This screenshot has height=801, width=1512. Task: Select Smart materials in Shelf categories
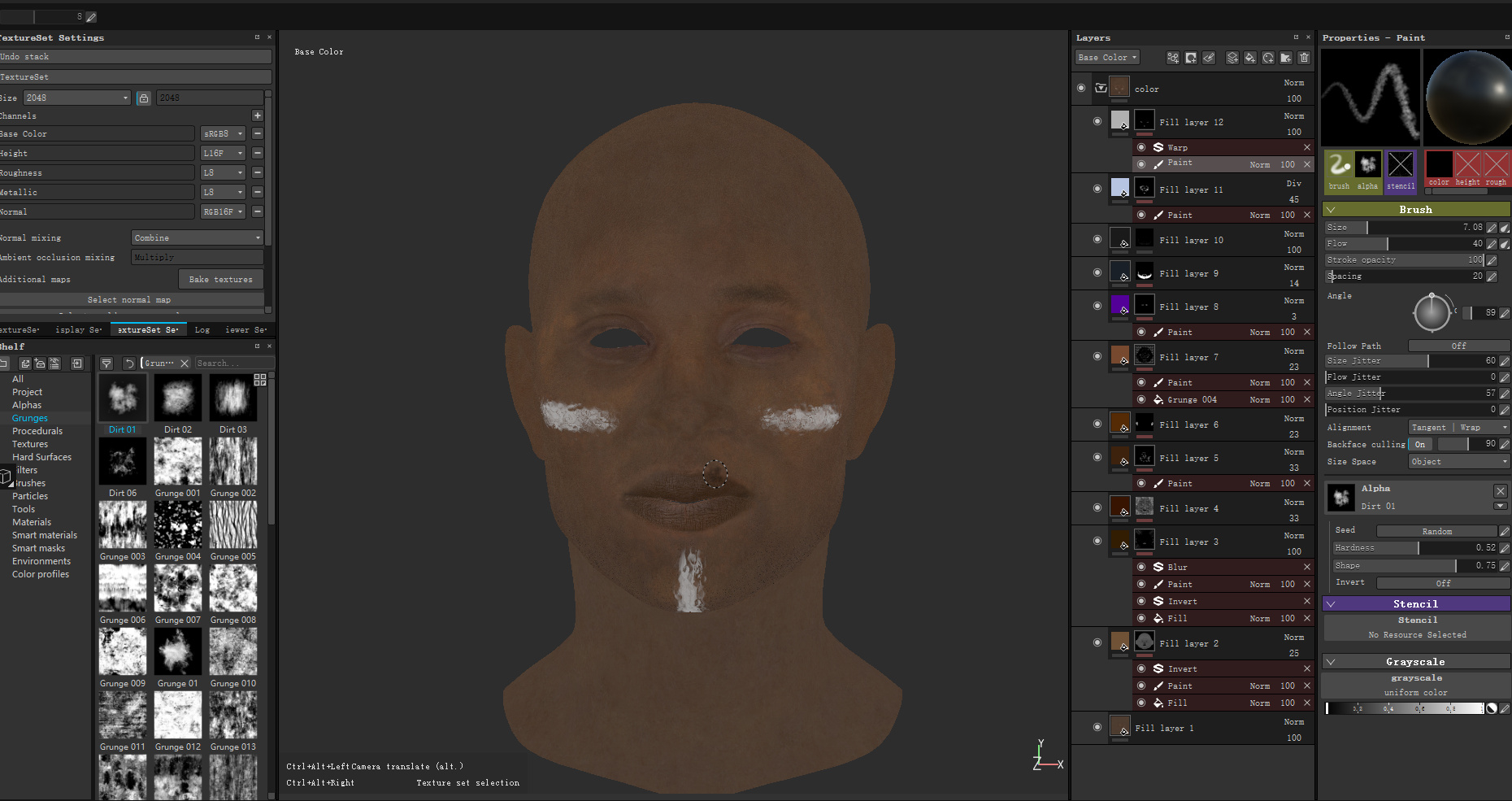[45, 535]
